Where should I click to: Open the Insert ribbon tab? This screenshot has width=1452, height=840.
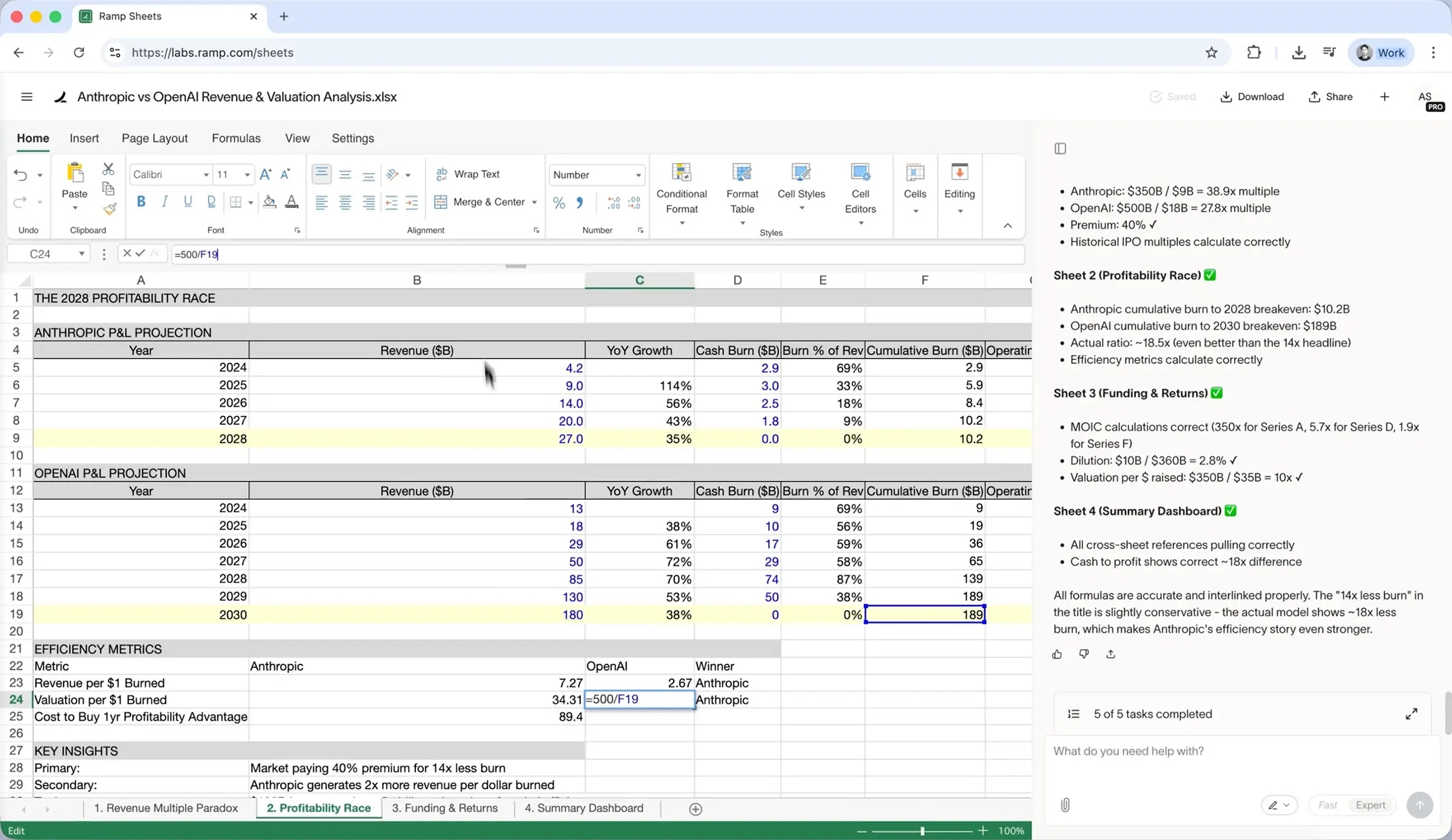pos(84,138)
